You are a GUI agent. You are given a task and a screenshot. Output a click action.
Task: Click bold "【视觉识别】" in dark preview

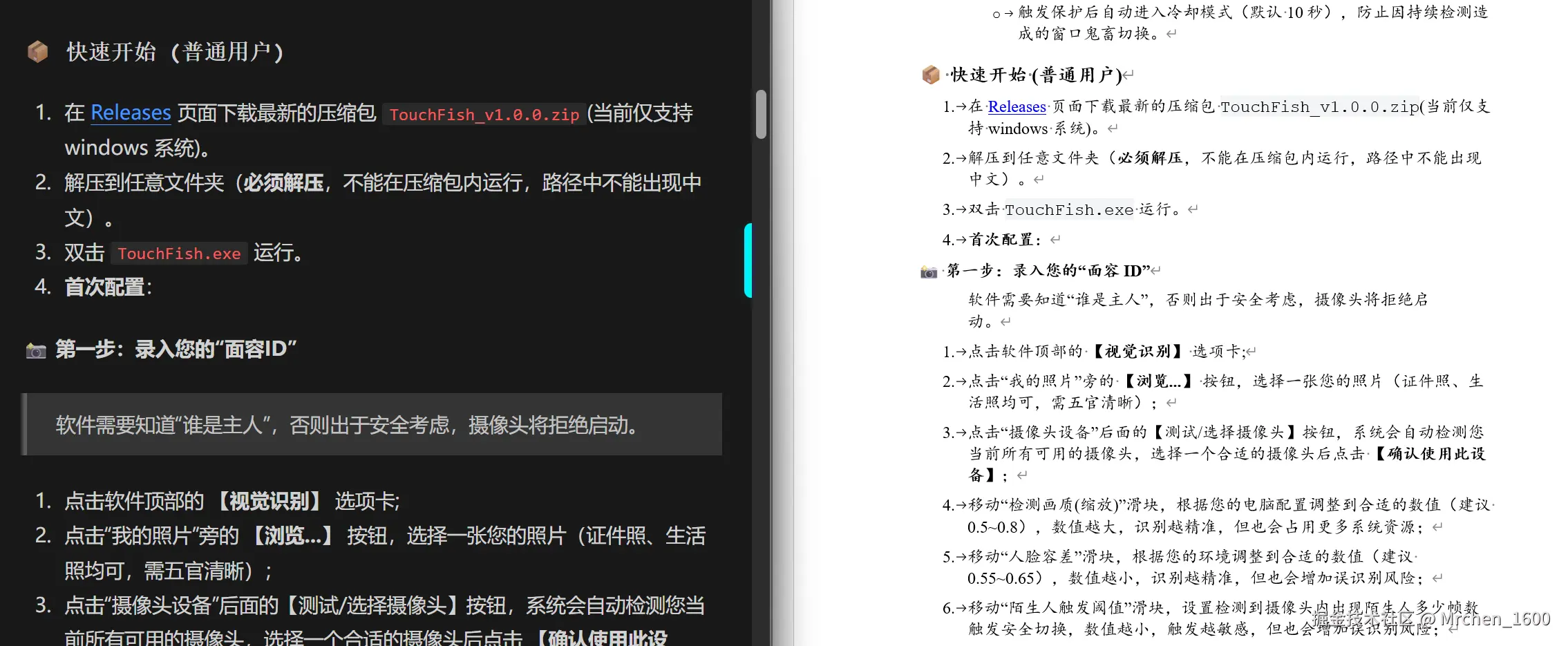(269, 501)
